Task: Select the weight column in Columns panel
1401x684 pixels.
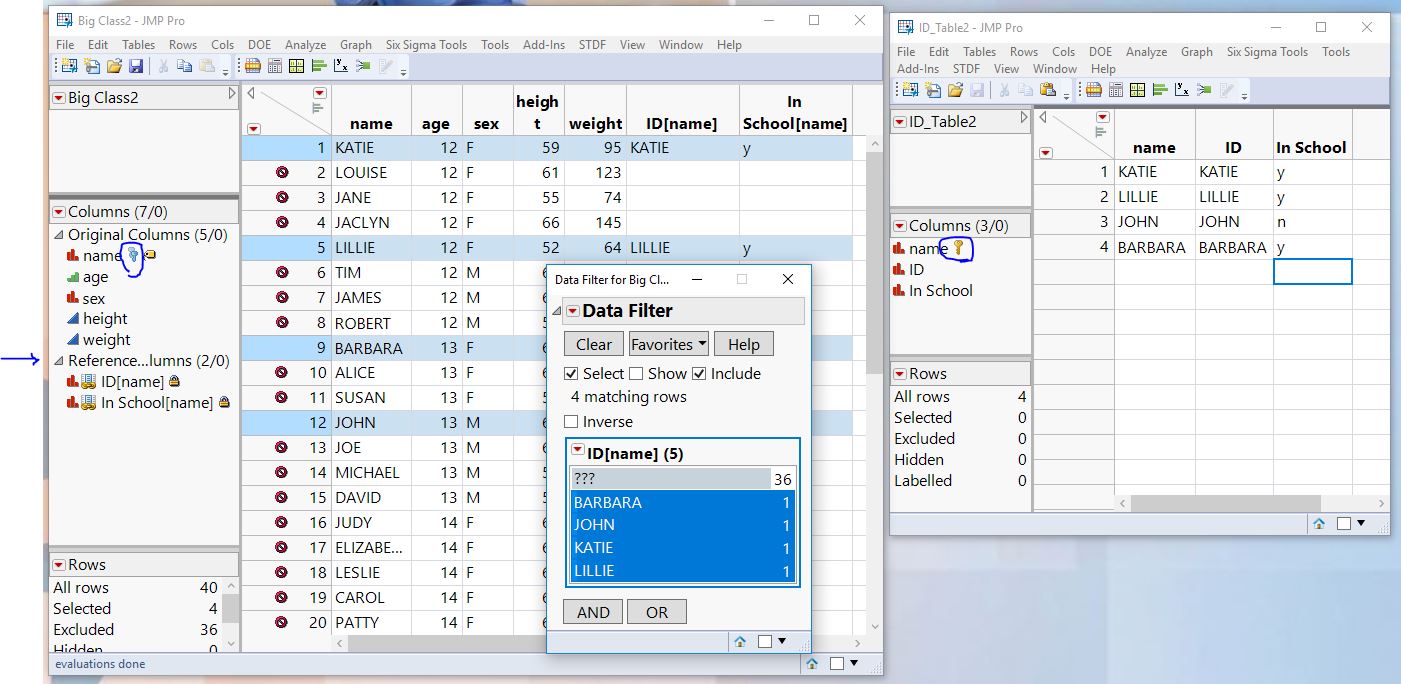Action: (106, 340)
